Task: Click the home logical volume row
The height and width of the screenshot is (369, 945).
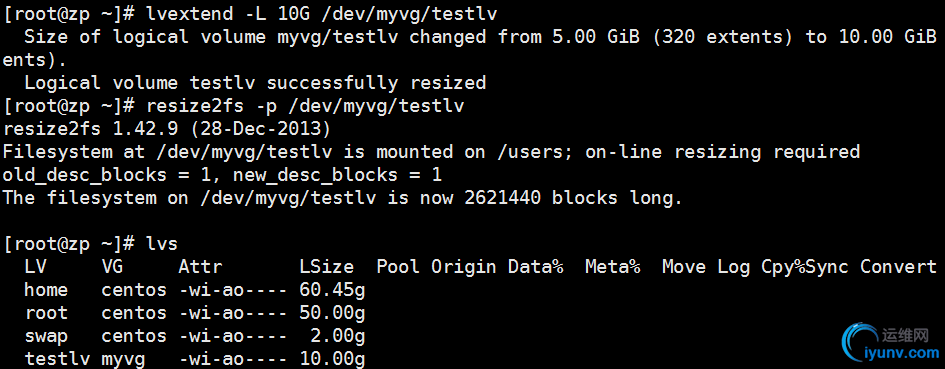Action: click(195, 290)
